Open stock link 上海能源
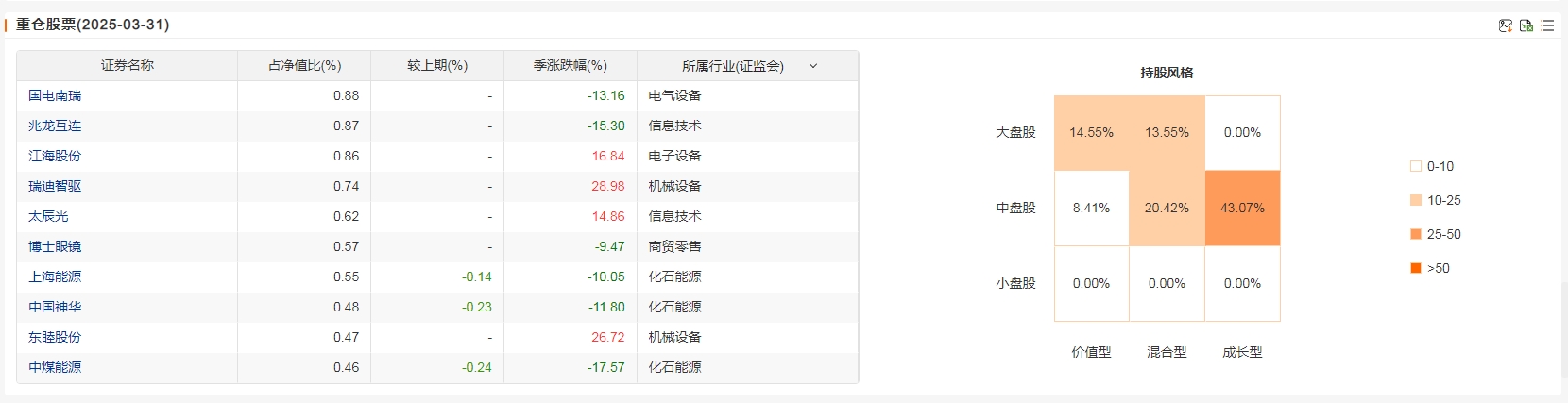This screenshot has height=403, width=1568. coord(55,277)
